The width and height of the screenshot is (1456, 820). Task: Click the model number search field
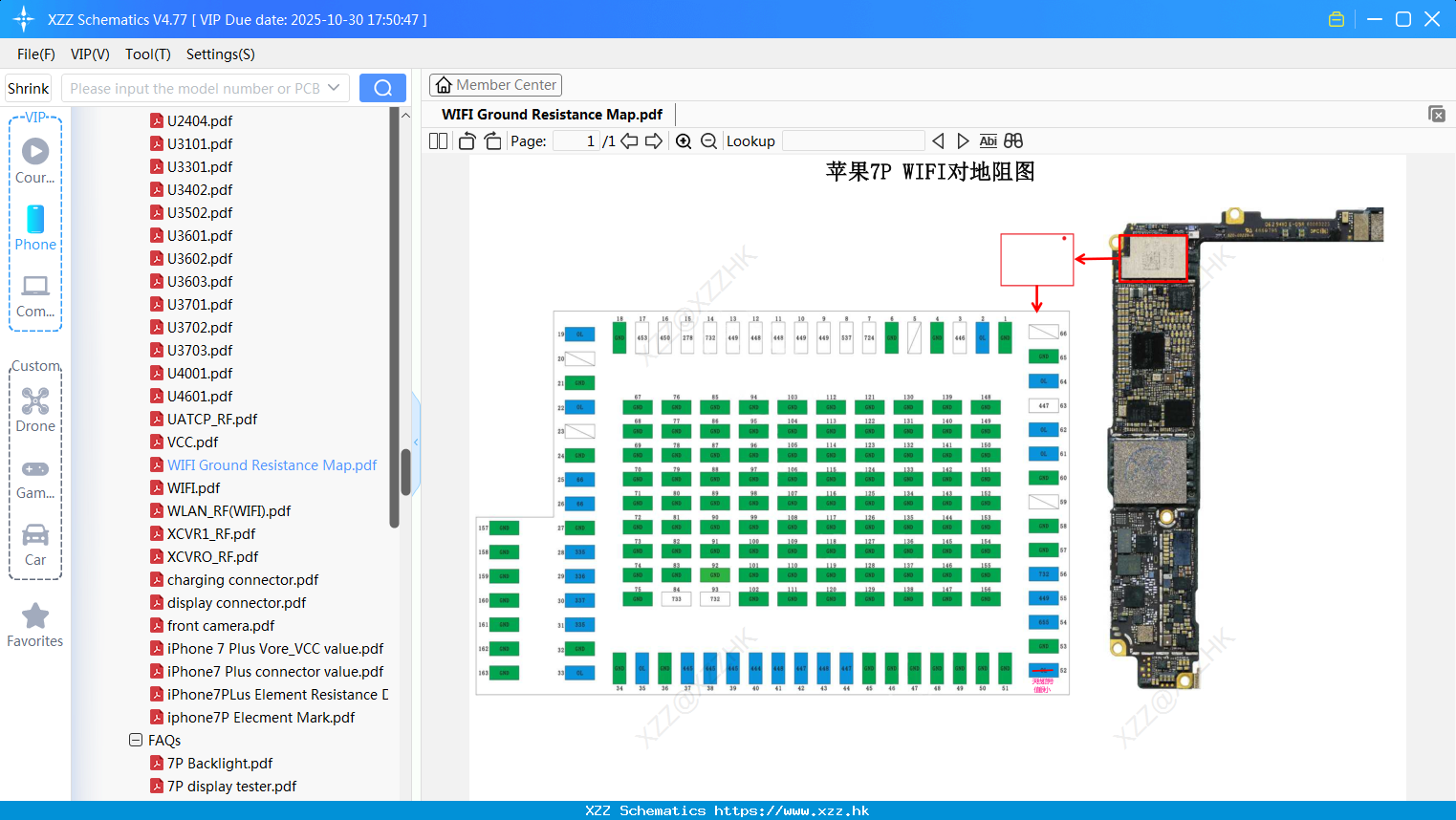pos(196,88)
